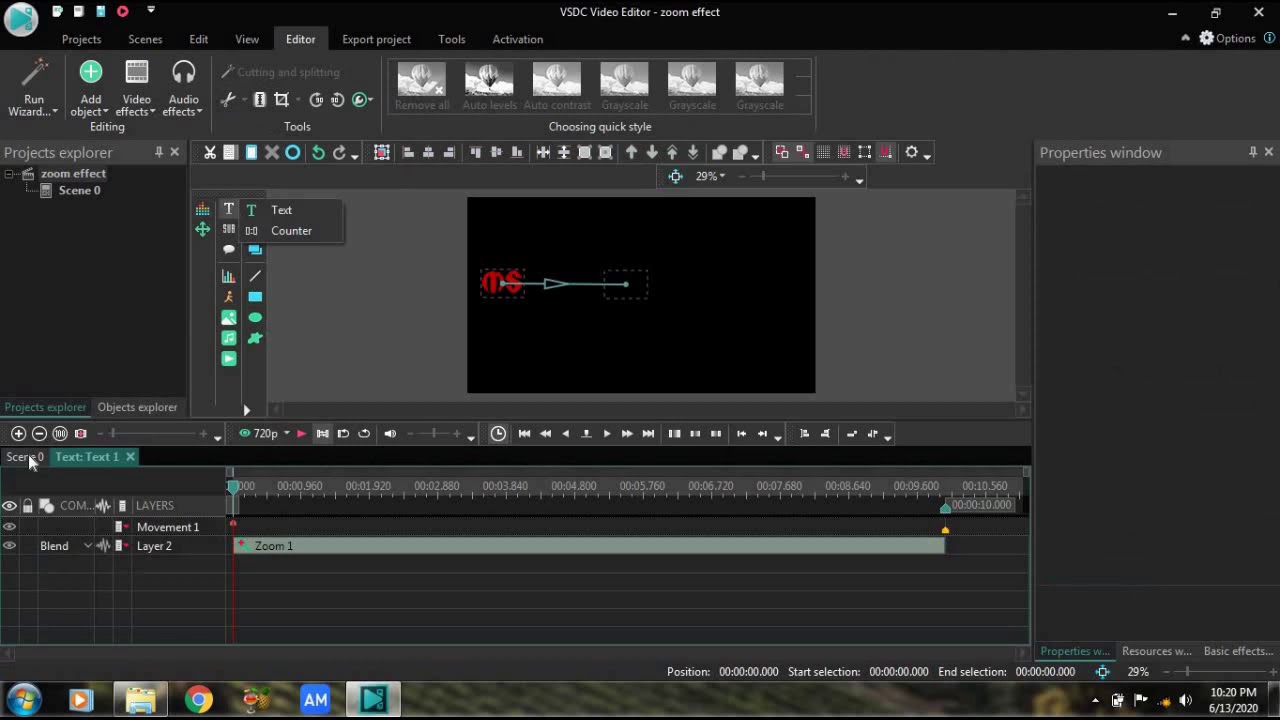
Task: Select the Chart tool icon
Action: tap(228, 276)
